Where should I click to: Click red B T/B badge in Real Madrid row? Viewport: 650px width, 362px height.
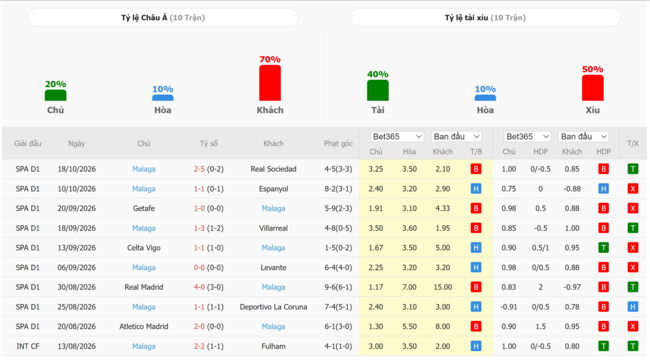tap(476, 287)
